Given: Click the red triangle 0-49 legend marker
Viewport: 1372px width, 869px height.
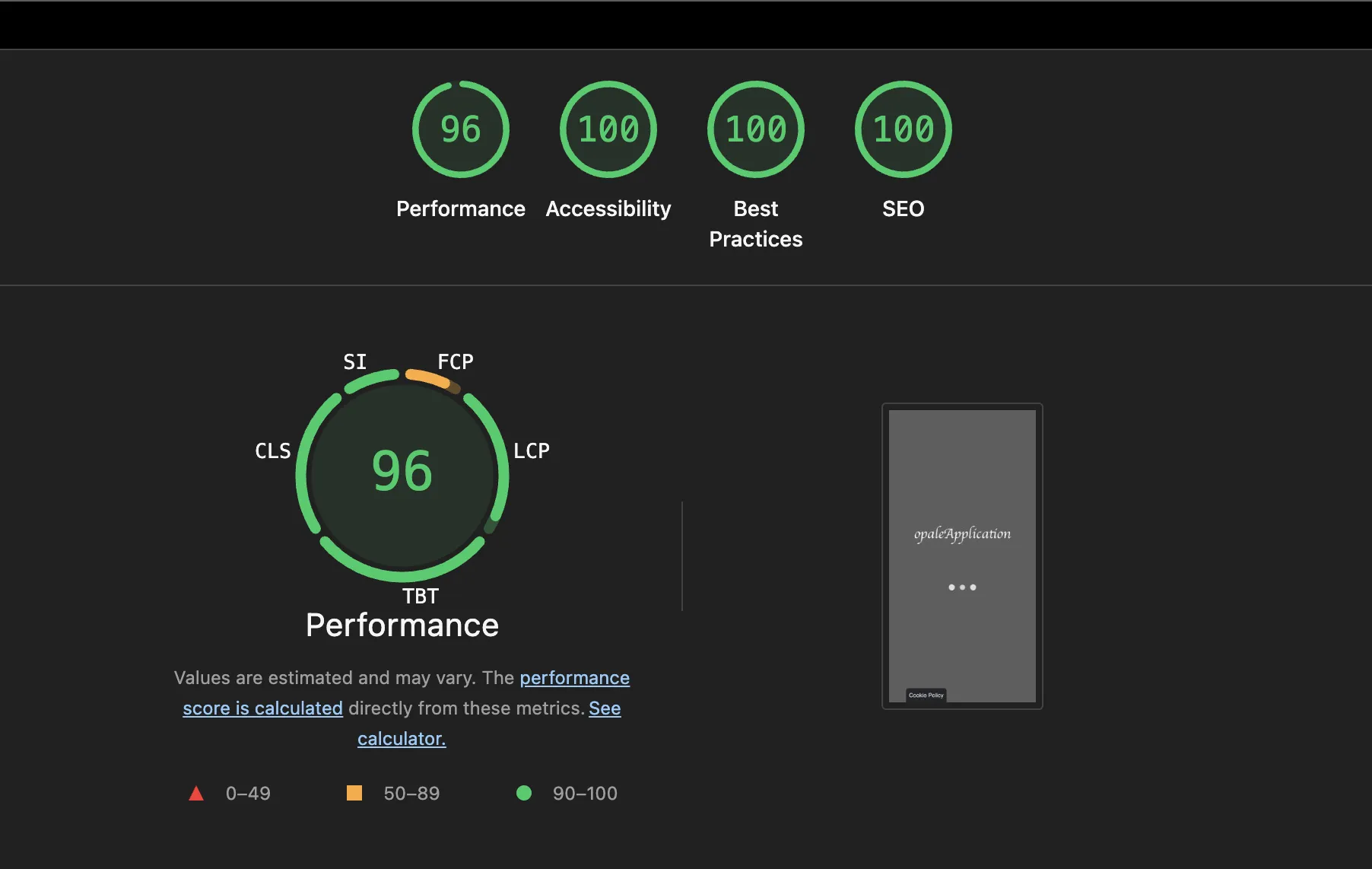Looking at the screenshot, I should 197,793.
